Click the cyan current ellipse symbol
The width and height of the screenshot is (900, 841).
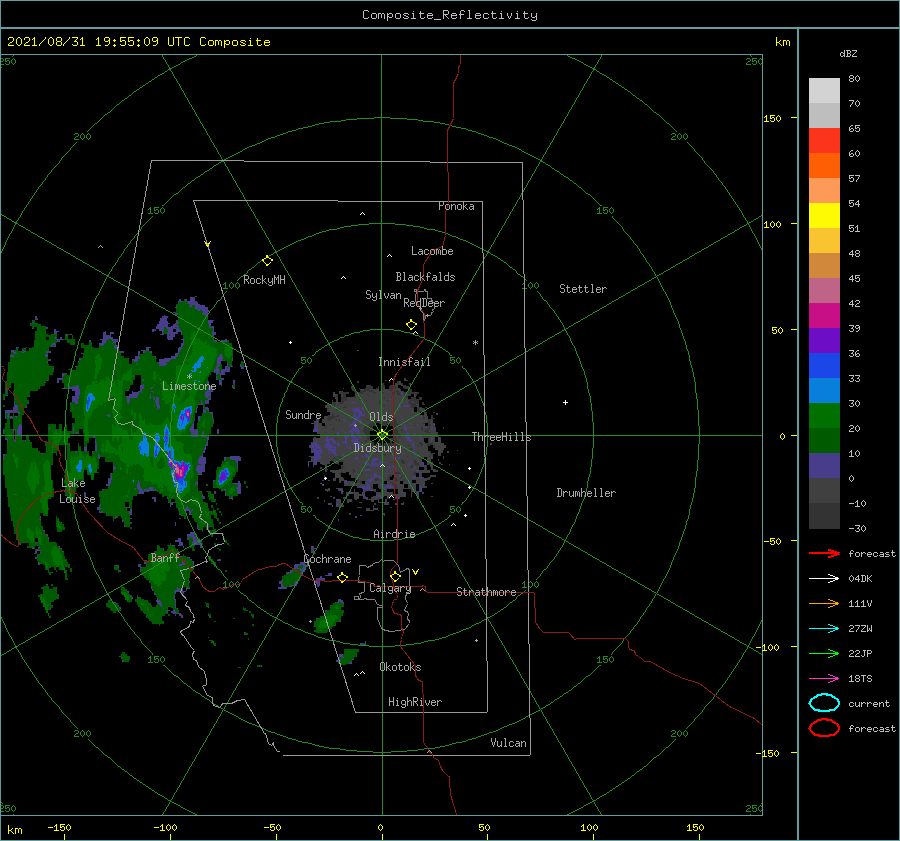coord(824,703)
